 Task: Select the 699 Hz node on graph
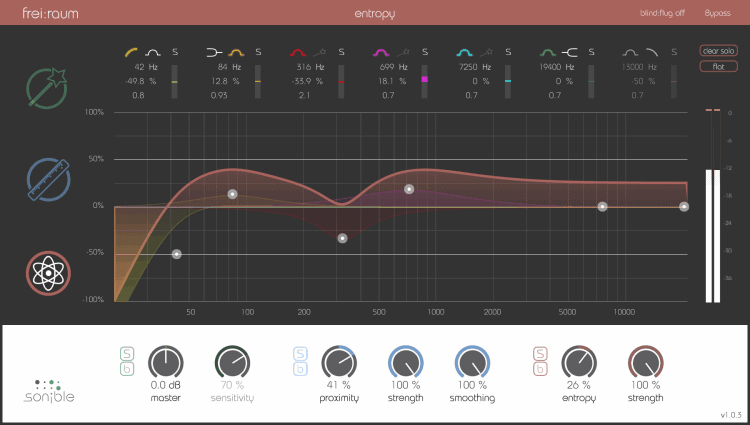pyautogui.click(x=409, y=189)
